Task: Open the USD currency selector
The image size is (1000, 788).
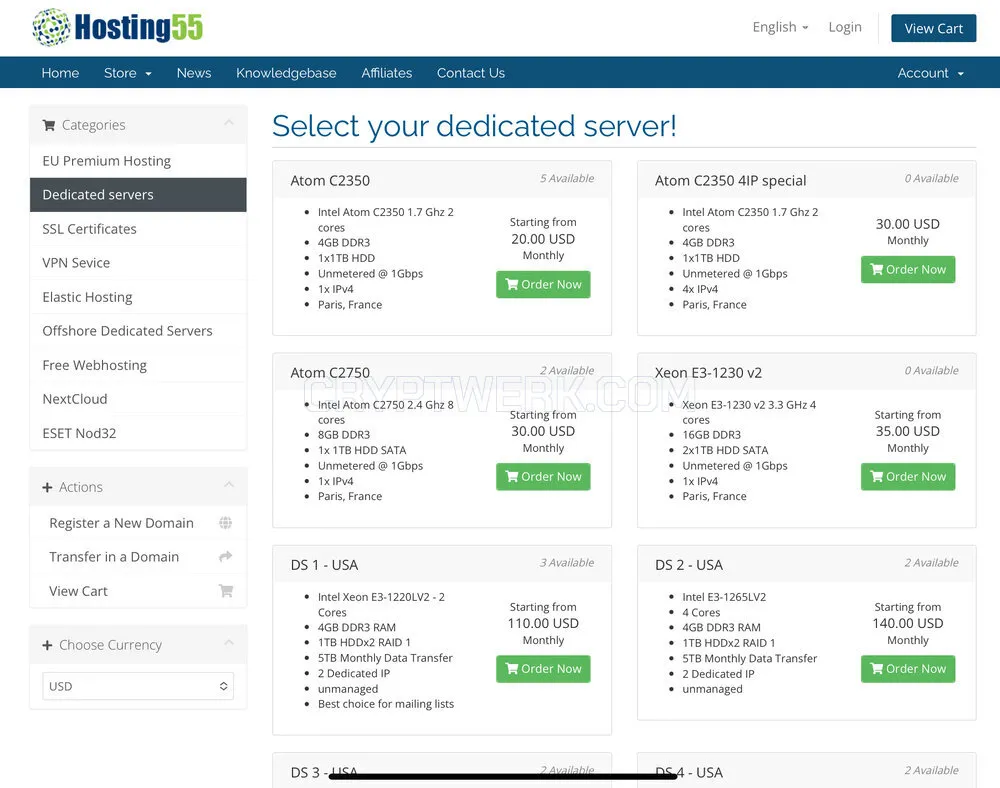Action: pyautogui.click(x=138, y=686)
